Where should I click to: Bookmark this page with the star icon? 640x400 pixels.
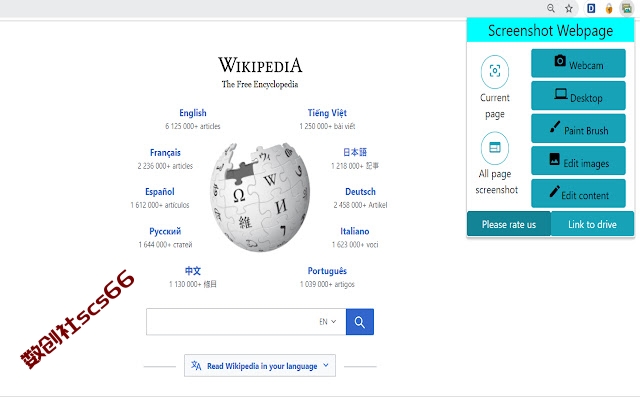pos(569,9)
